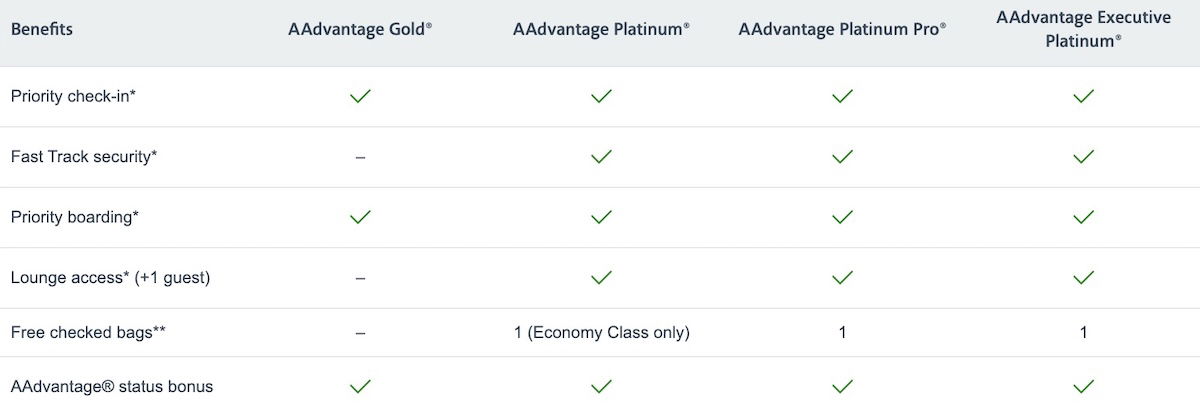Click Lounge access checkmark under AAdvantage Executive Platinum
The image size is (1200, 416).
pyautogui.click(x=1083, y=278)
